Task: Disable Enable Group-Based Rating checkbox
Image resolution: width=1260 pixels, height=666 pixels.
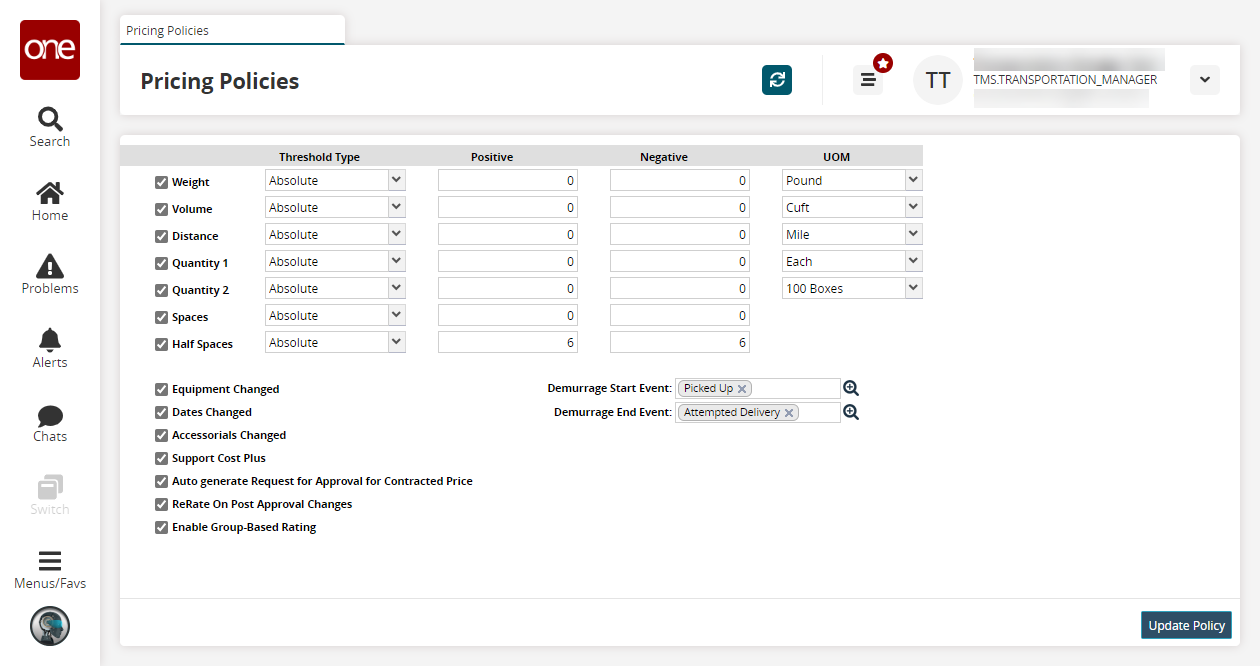Action: pos(161,527)
